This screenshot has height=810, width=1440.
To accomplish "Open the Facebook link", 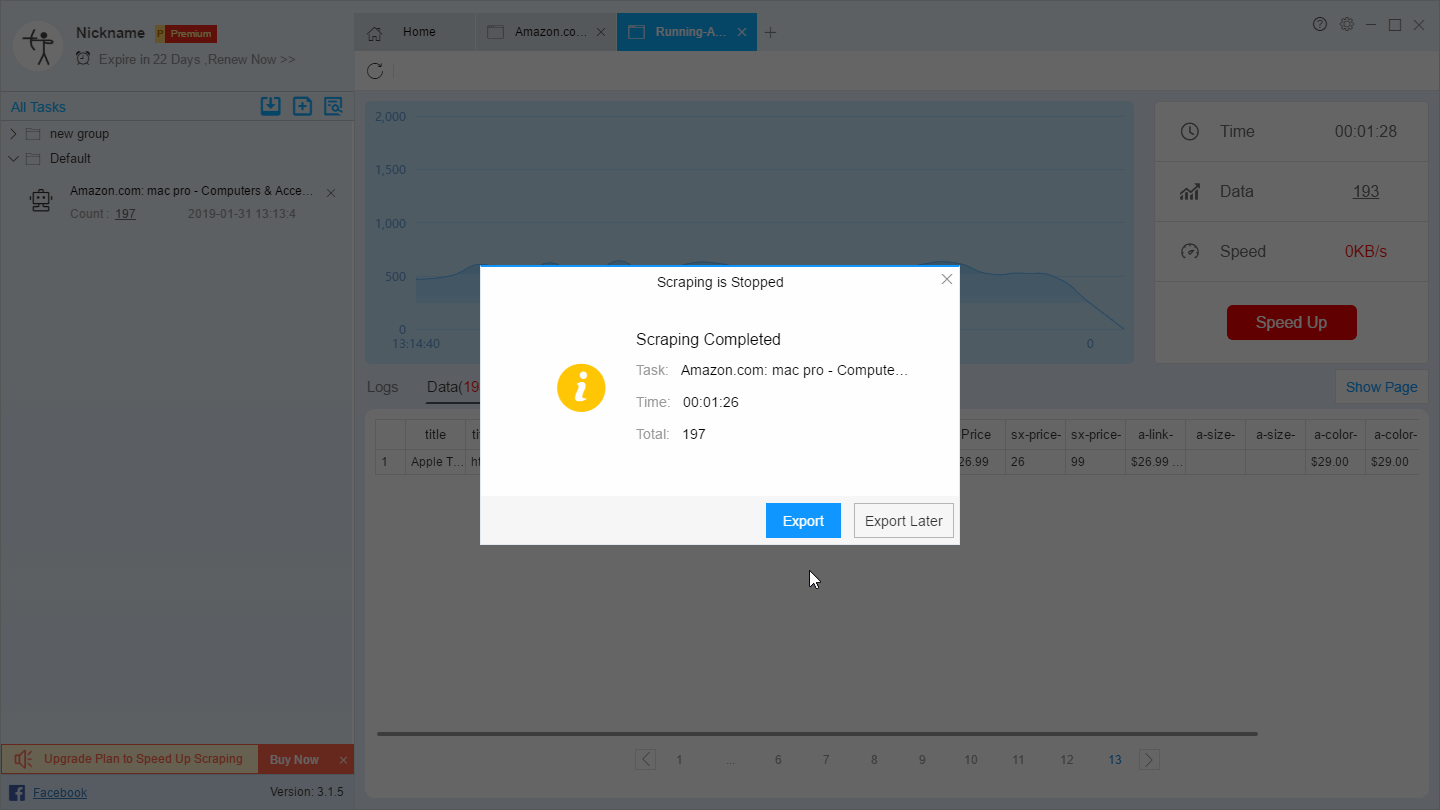I will pyautogui.click(x=60, y=793).
